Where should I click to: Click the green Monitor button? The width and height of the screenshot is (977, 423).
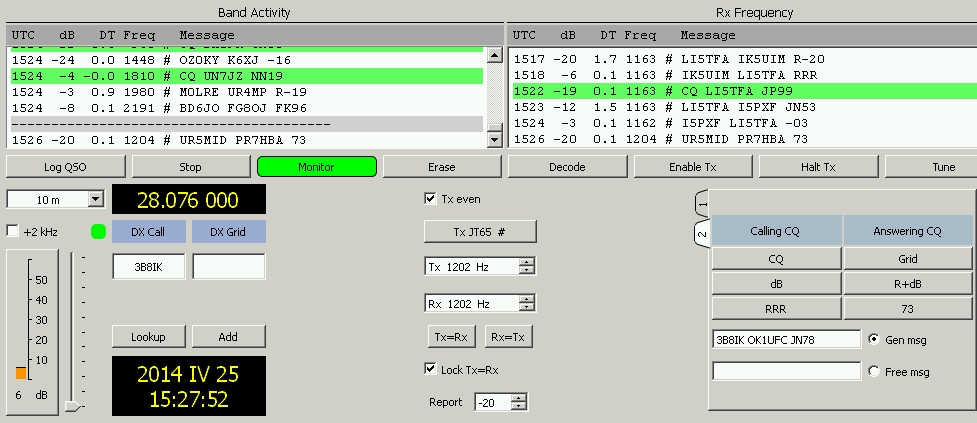pyautogui.click(x=316, y=167)
